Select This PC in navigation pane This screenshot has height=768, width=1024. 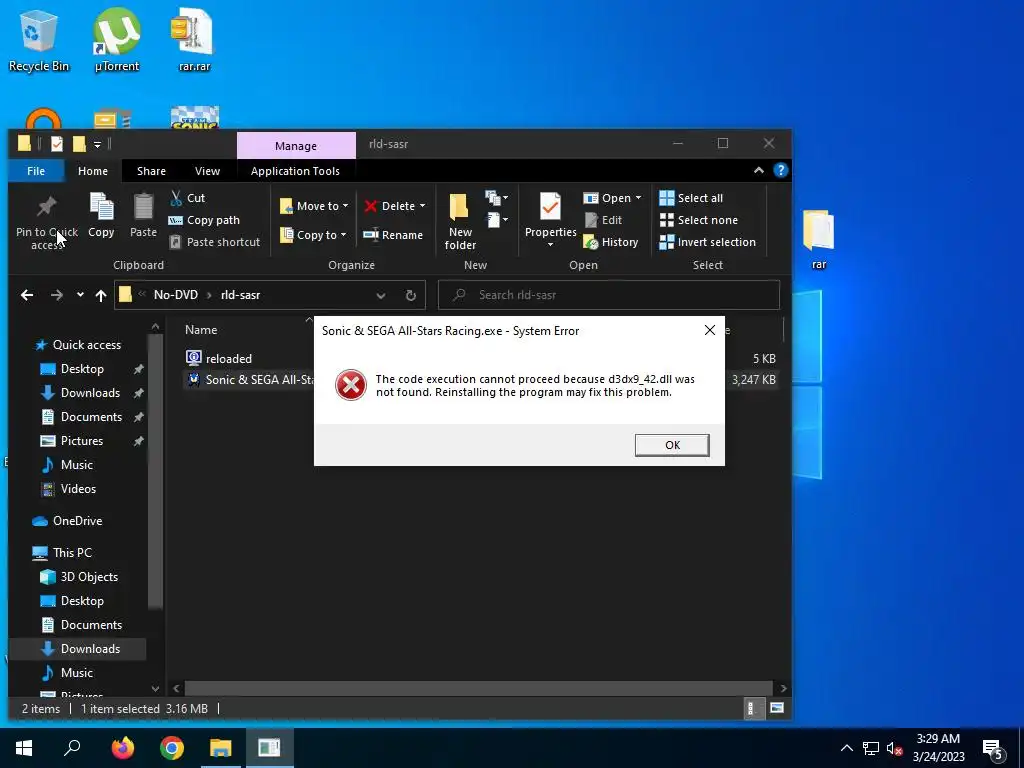pyautogui.click(x=72, y=553)
